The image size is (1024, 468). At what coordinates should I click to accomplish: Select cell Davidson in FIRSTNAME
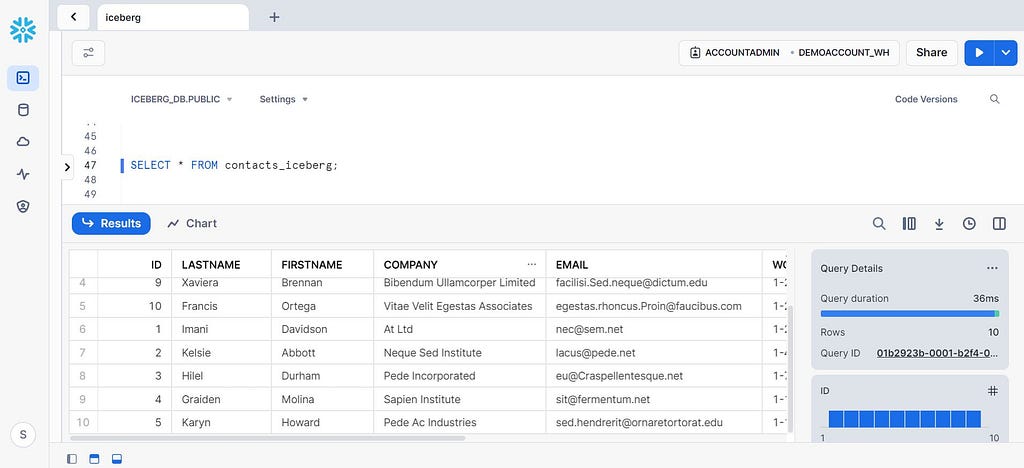click(x=322, y=329)
